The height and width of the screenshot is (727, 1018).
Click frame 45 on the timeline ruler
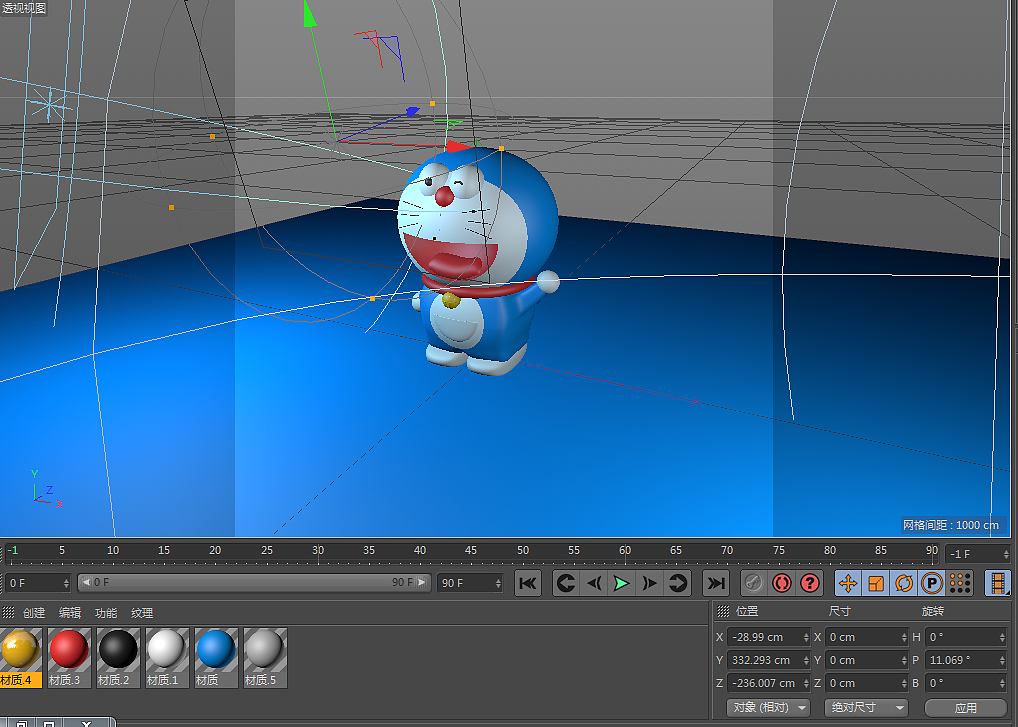click(471, 550)
